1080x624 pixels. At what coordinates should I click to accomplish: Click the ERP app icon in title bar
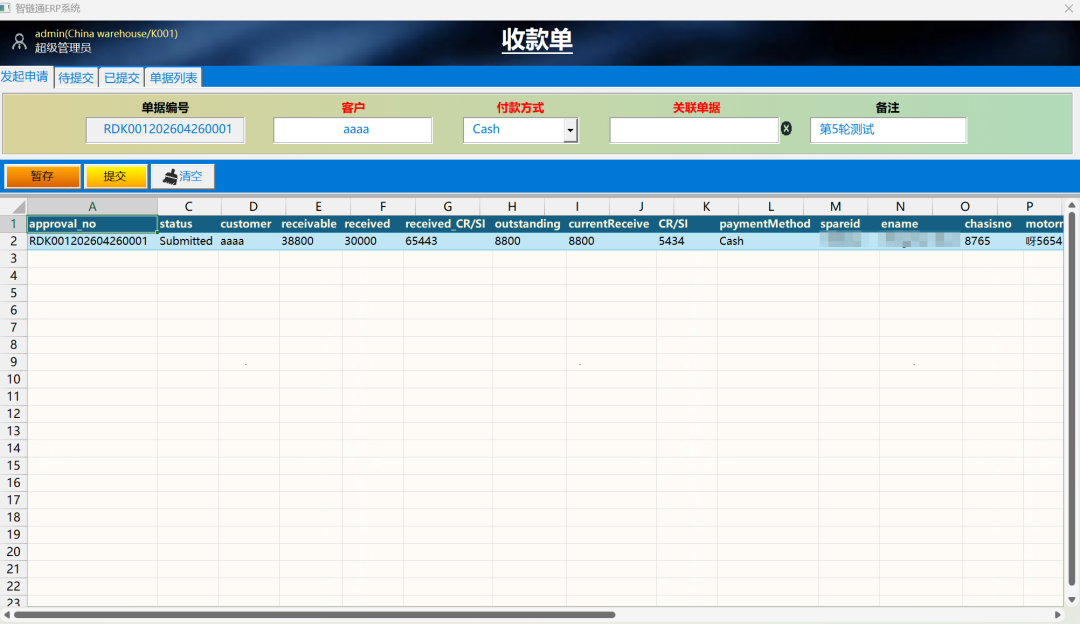[5, 8]
